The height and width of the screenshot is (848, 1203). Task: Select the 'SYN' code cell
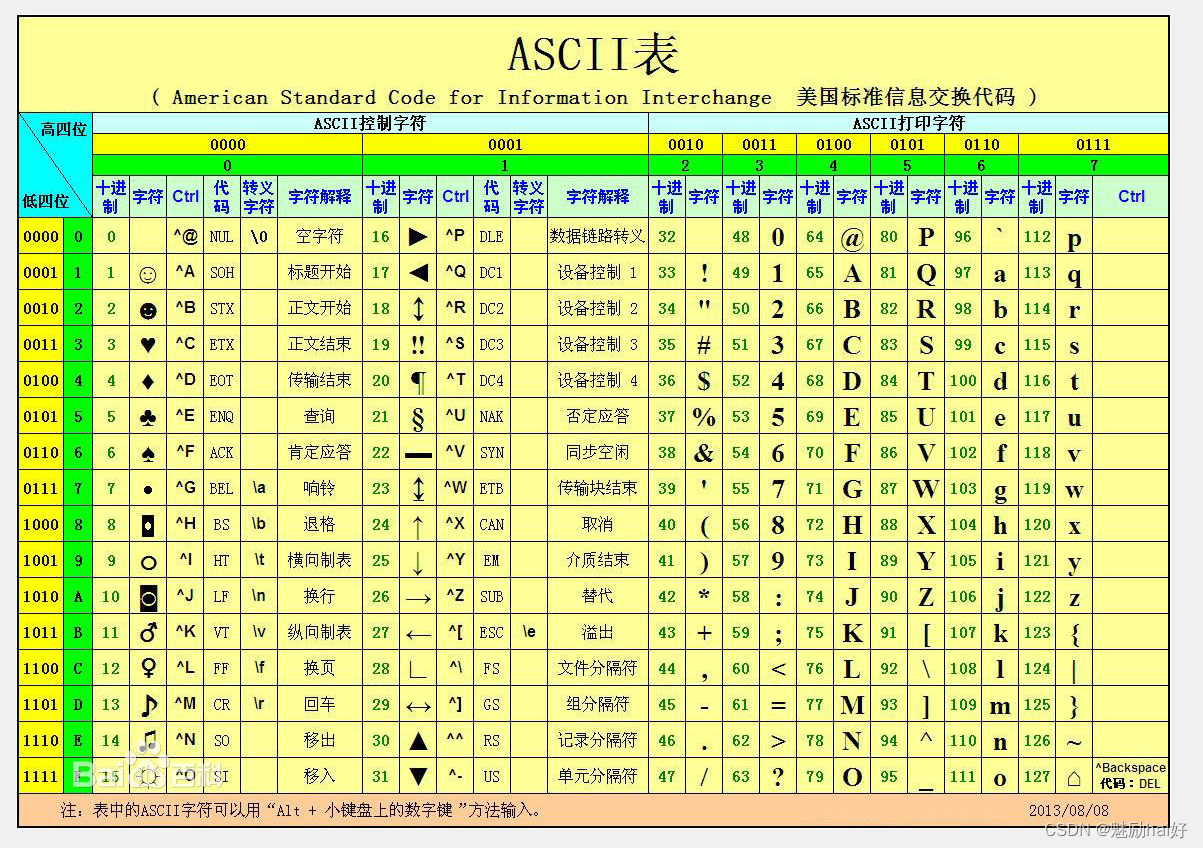pos(491,453)
